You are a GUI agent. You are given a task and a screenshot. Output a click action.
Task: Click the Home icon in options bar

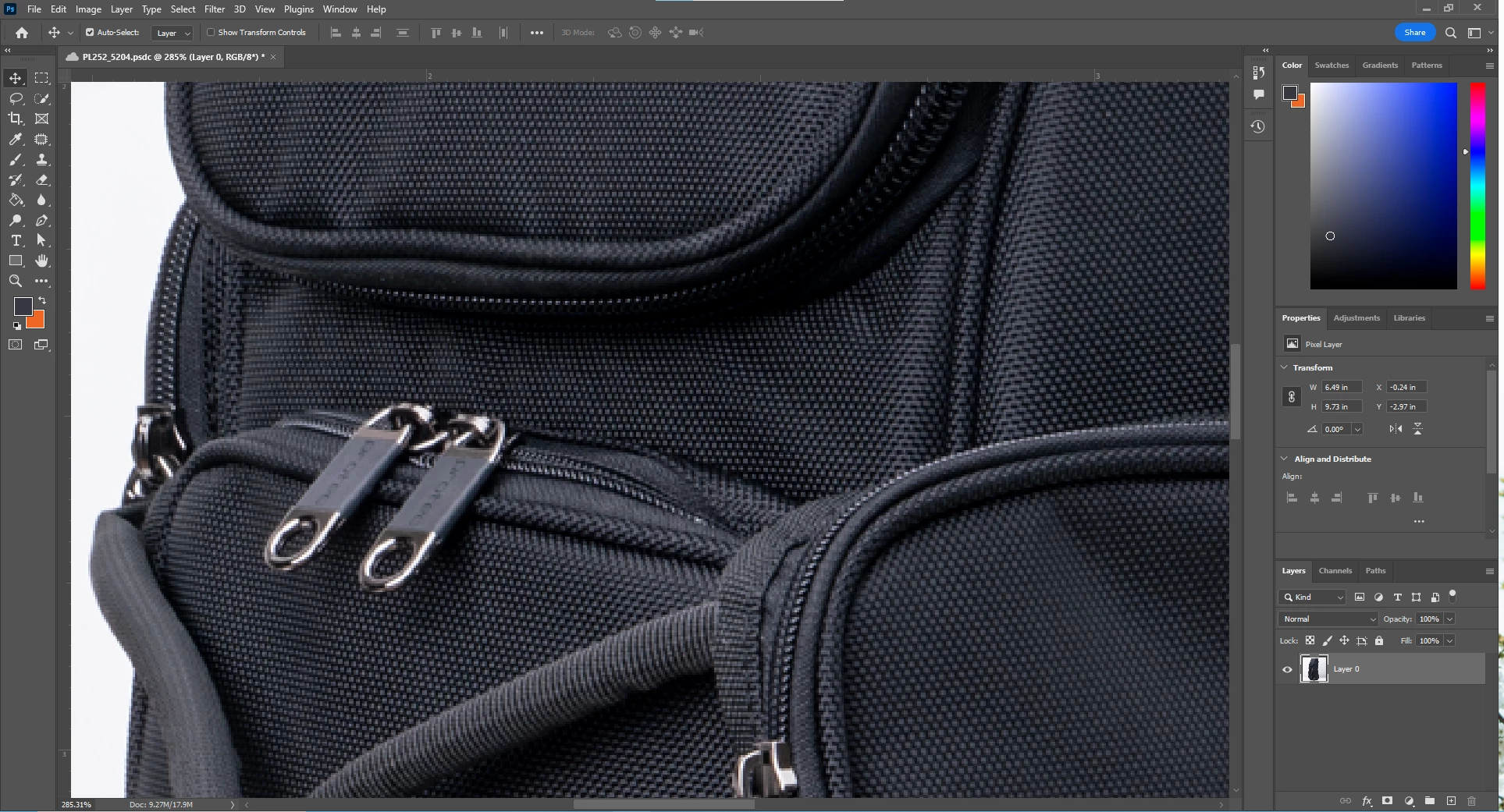pyautogui.click(x=22, y=33)
